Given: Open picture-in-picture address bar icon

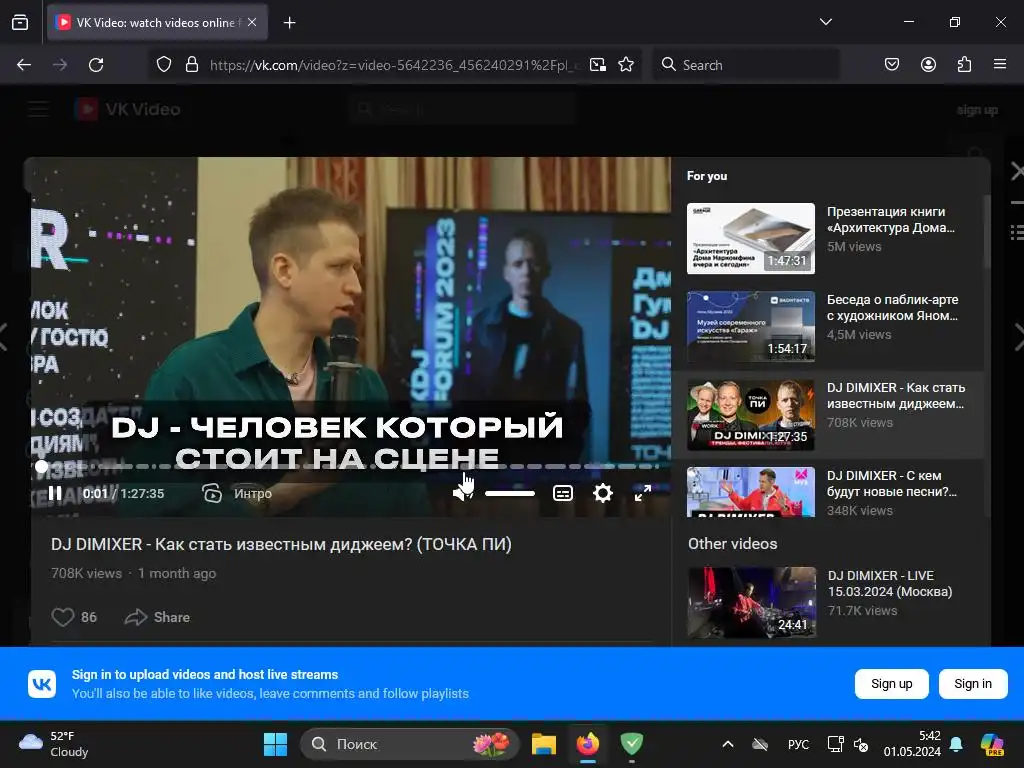Looking at the screenshot, I should coord(598,65).
